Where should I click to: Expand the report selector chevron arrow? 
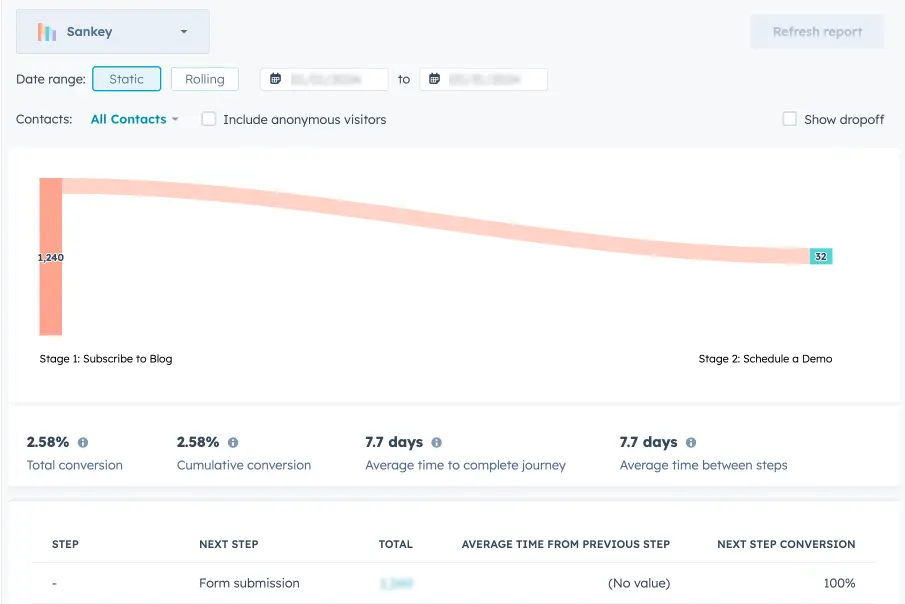[x=183, y=31]
